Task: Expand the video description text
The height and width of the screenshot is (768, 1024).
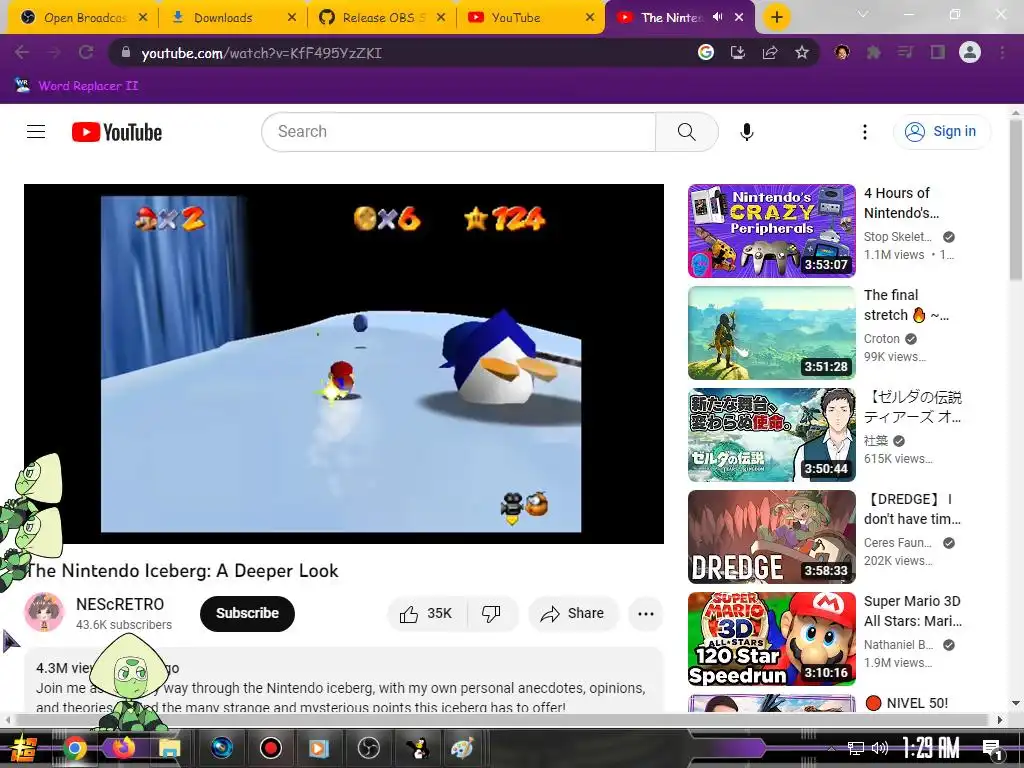Action: click(x=344, y=682)
